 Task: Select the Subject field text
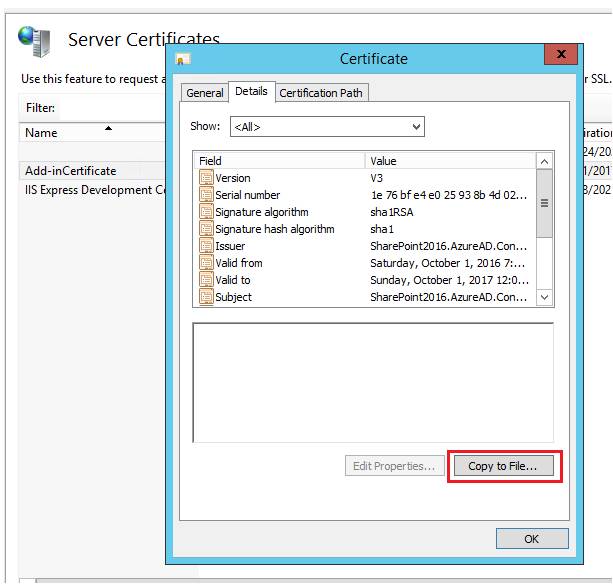(233, 297)
